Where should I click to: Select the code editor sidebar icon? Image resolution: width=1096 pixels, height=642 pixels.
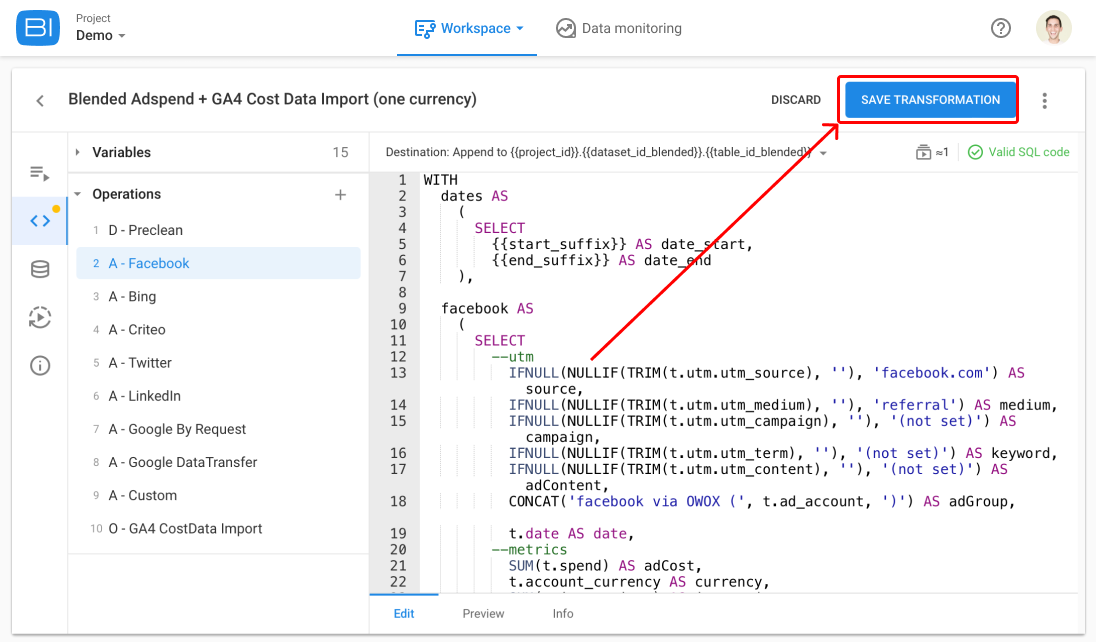(40, 221)
